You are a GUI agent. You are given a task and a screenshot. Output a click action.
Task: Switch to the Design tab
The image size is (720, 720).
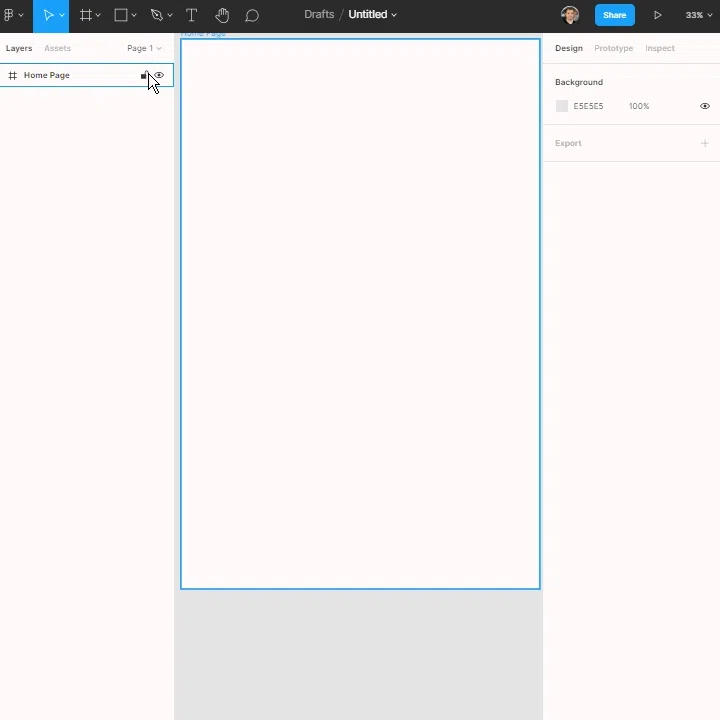tap(568, 48)
